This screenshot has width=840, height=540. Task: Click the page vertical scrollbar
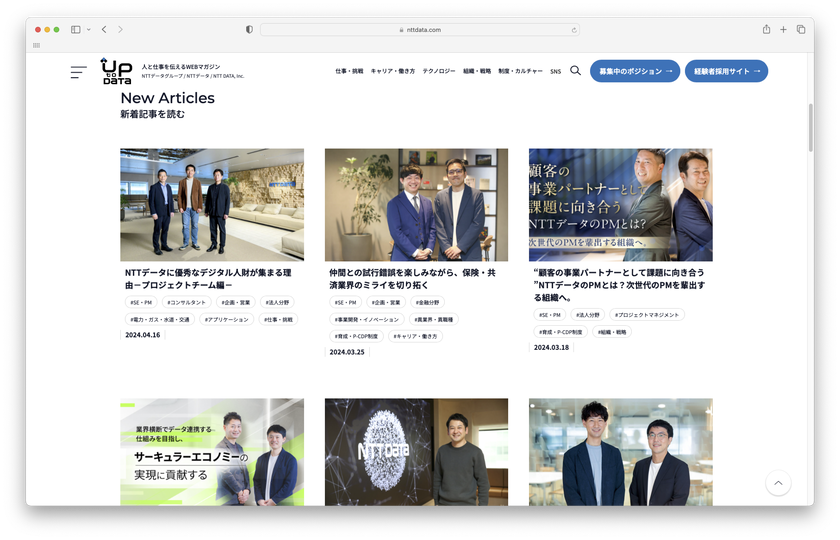click(x=811, y=128)
